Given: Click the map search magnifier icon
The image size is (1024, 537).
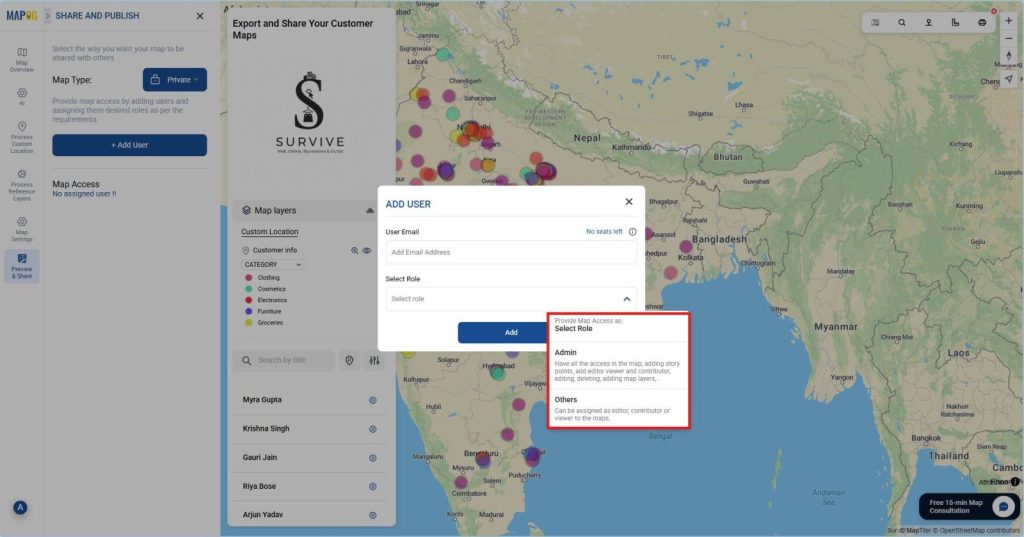Looking at the screenshot, I should coord(901,22).
